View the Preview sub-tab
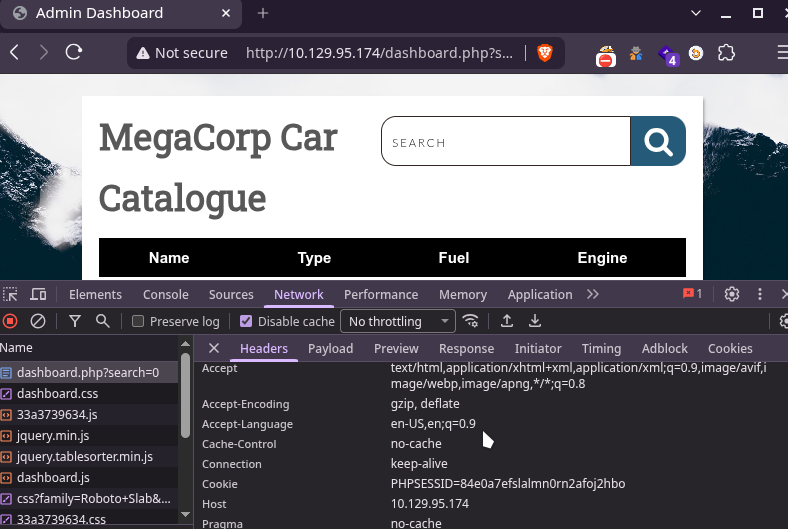The height and width of the screenshot is (529, 788). (x=396, y=348)
